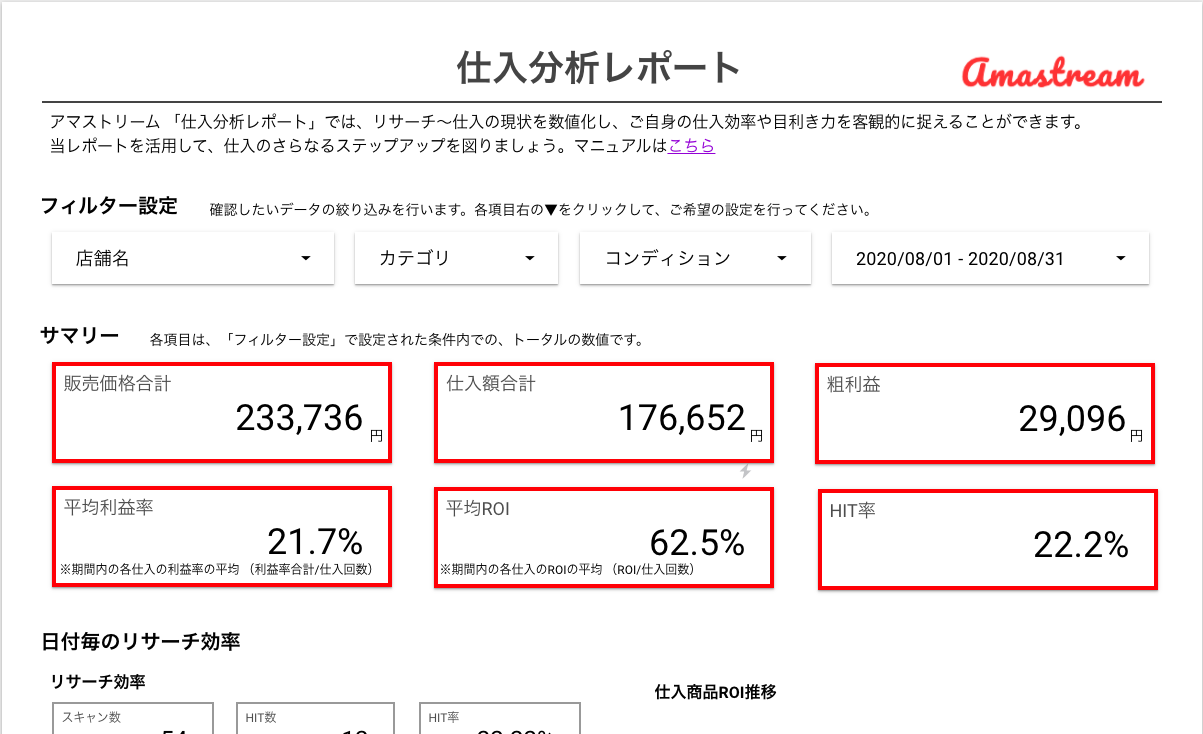
Task: Click the 62.5% value
Action: (698, 543)
